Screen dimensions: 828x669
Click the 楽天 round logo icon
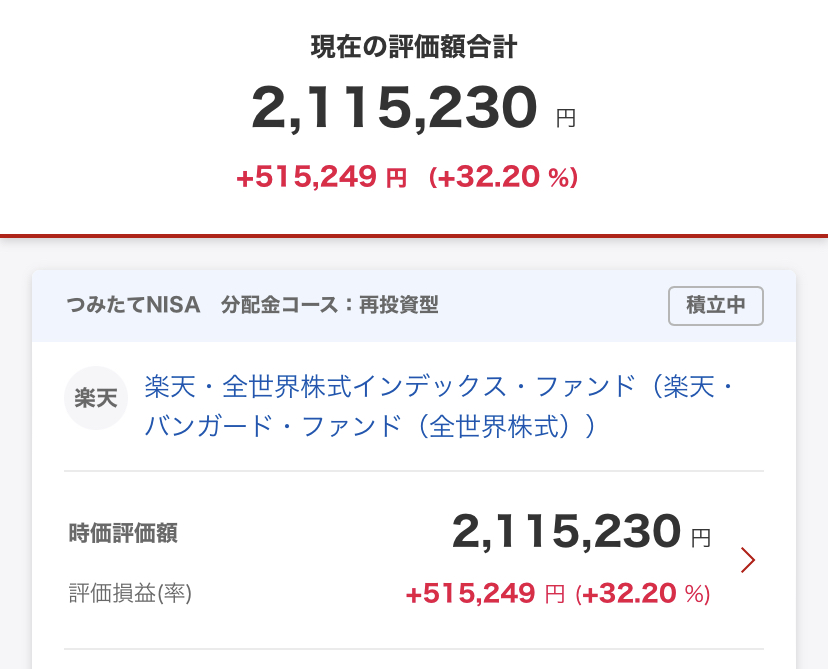point(96,398)
